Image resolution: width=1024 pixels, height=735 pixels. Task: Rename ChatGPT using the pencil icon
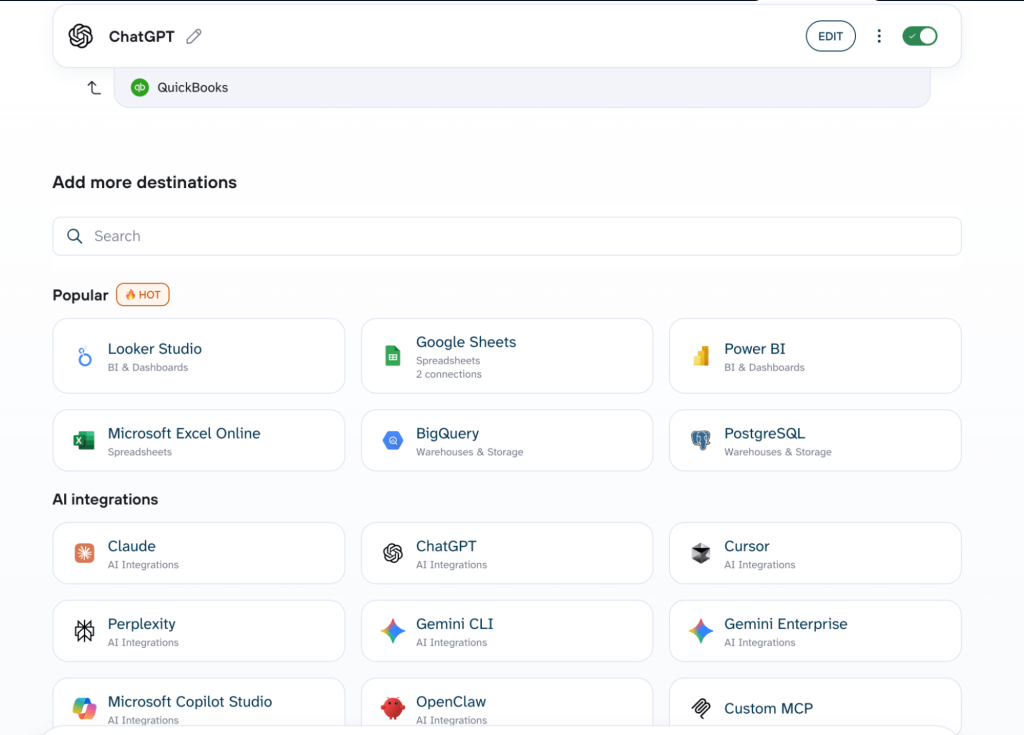point(194,37)
